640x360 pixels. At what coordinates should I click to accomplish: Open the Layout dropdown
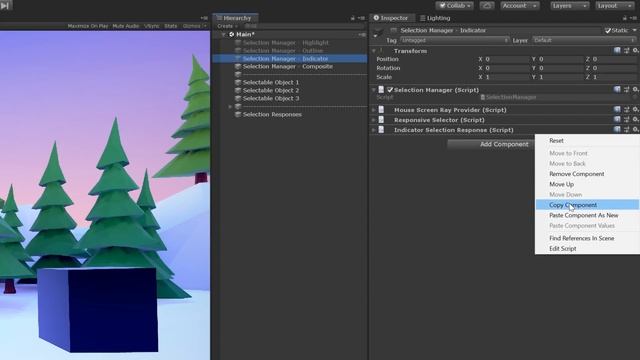[615, 6]
